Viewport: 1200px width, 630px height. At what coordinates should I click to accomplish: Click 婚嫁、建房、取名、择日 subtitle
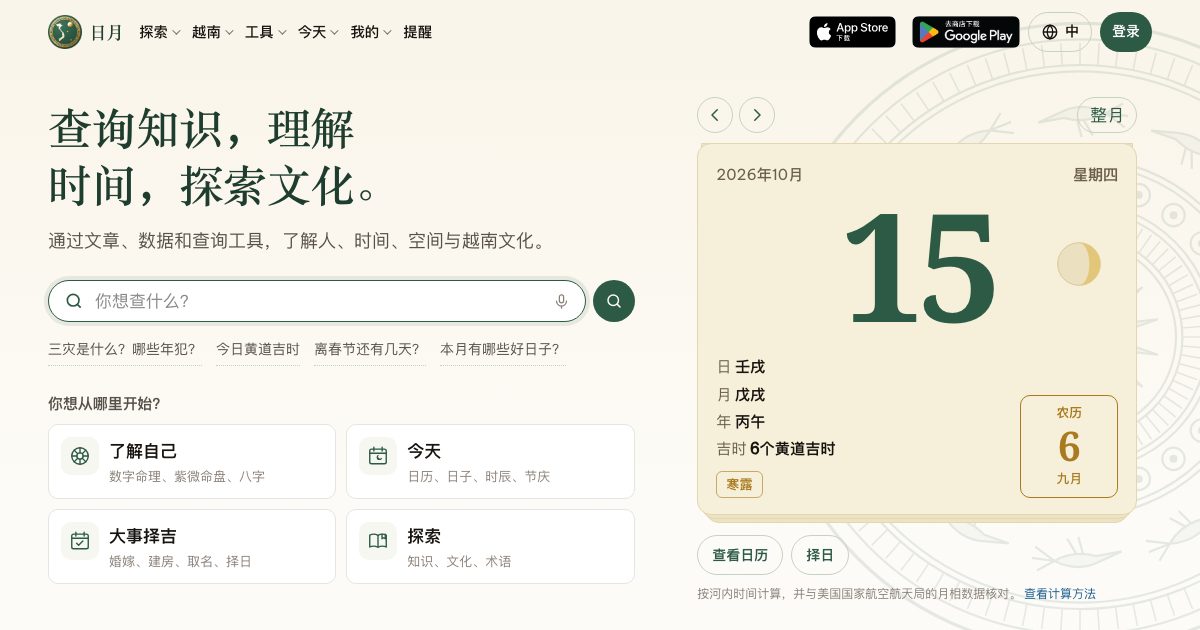(x=180, y=562)
